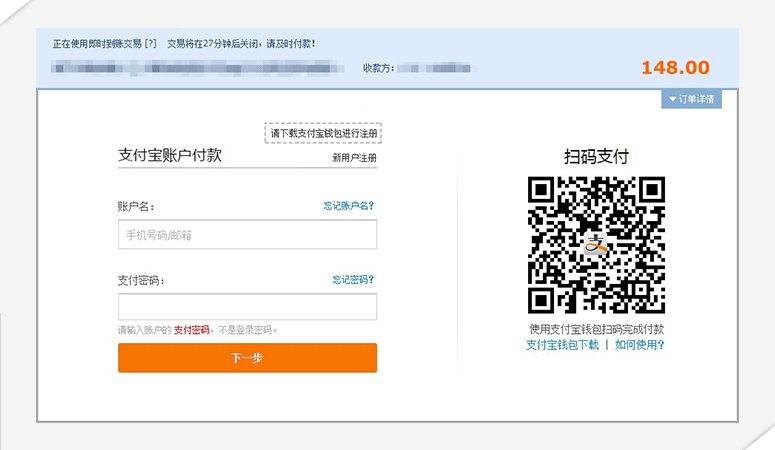The image size is (775, 450).
Task: Focus the 手机号码/邮箱 account name field
Action: (x=247, y=234)
